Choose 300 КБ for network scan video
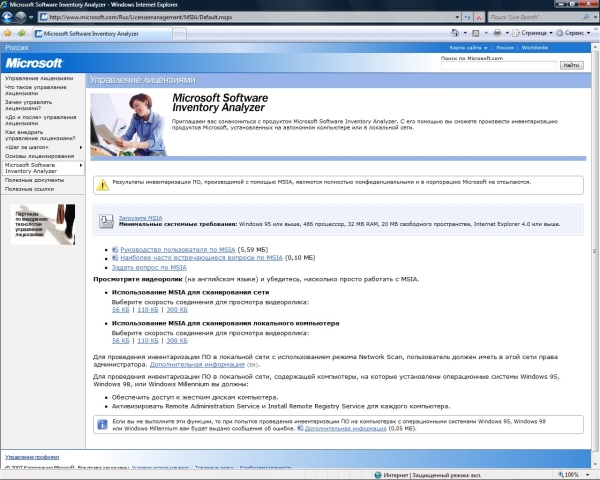The height and width of the screenshot is (480, 600). click(x=177, y=310)
